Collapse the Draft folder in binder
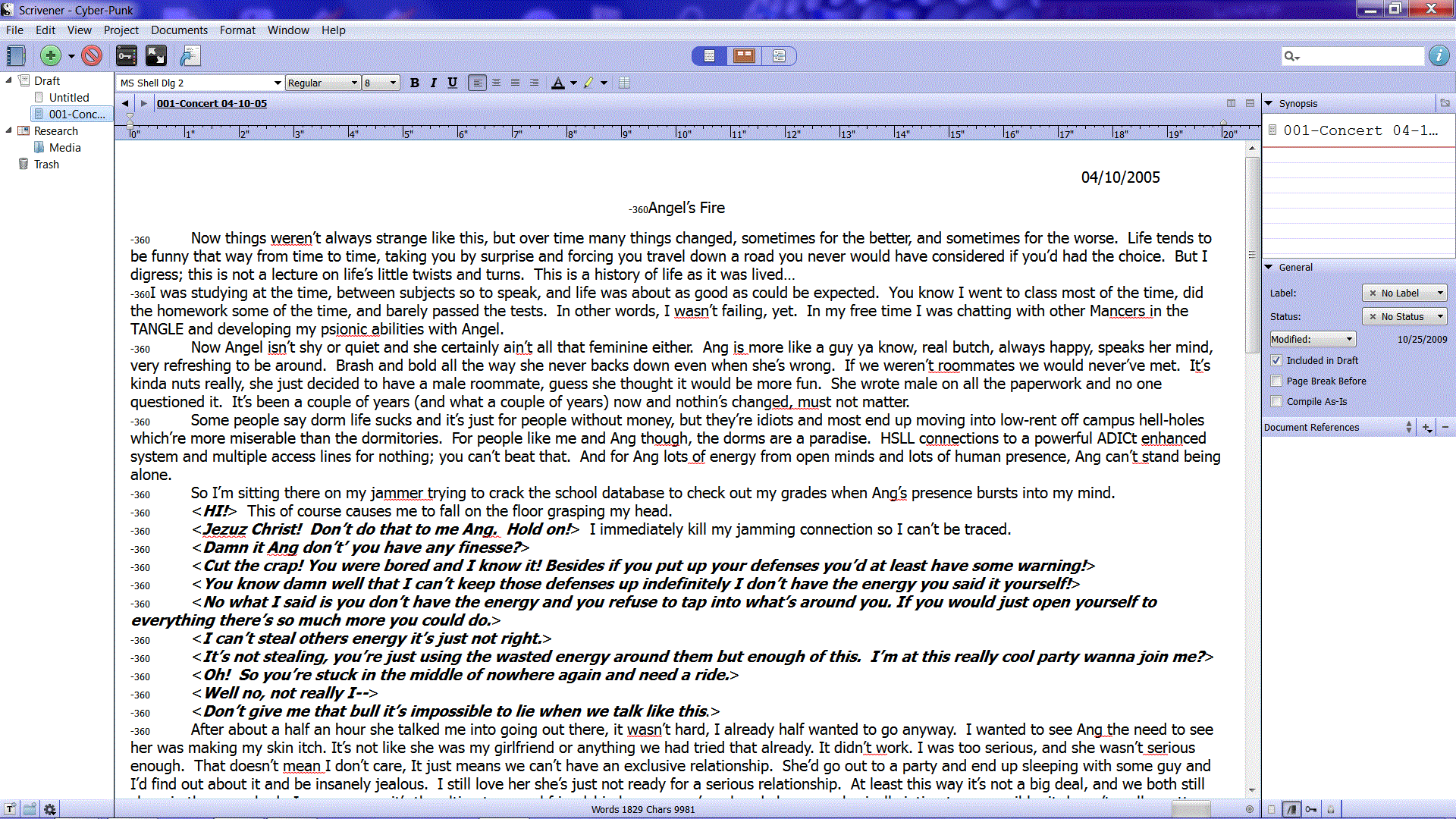 pos(9,80)
